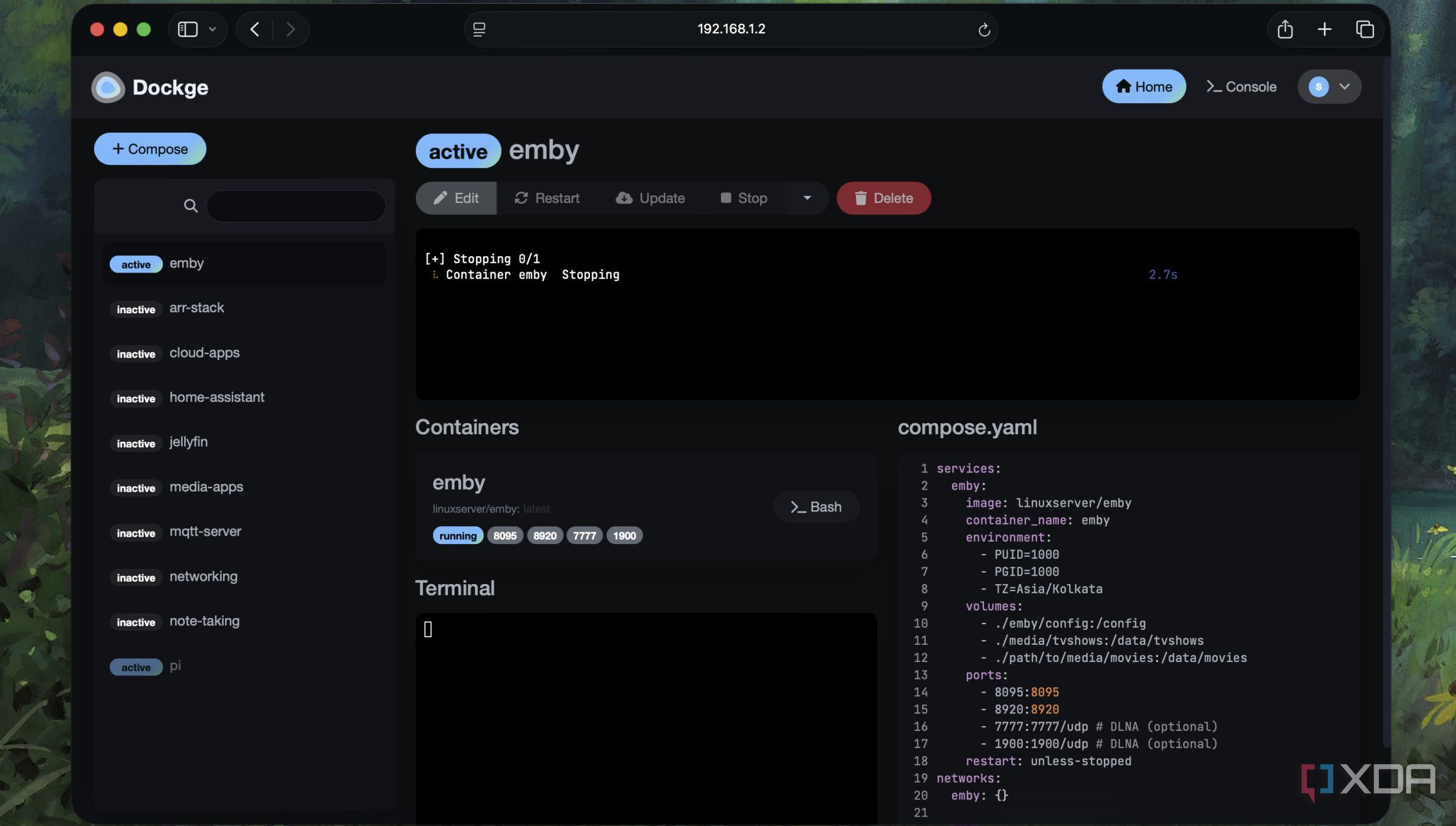
Task: Focus the stack search field
Action: (296, 206)
